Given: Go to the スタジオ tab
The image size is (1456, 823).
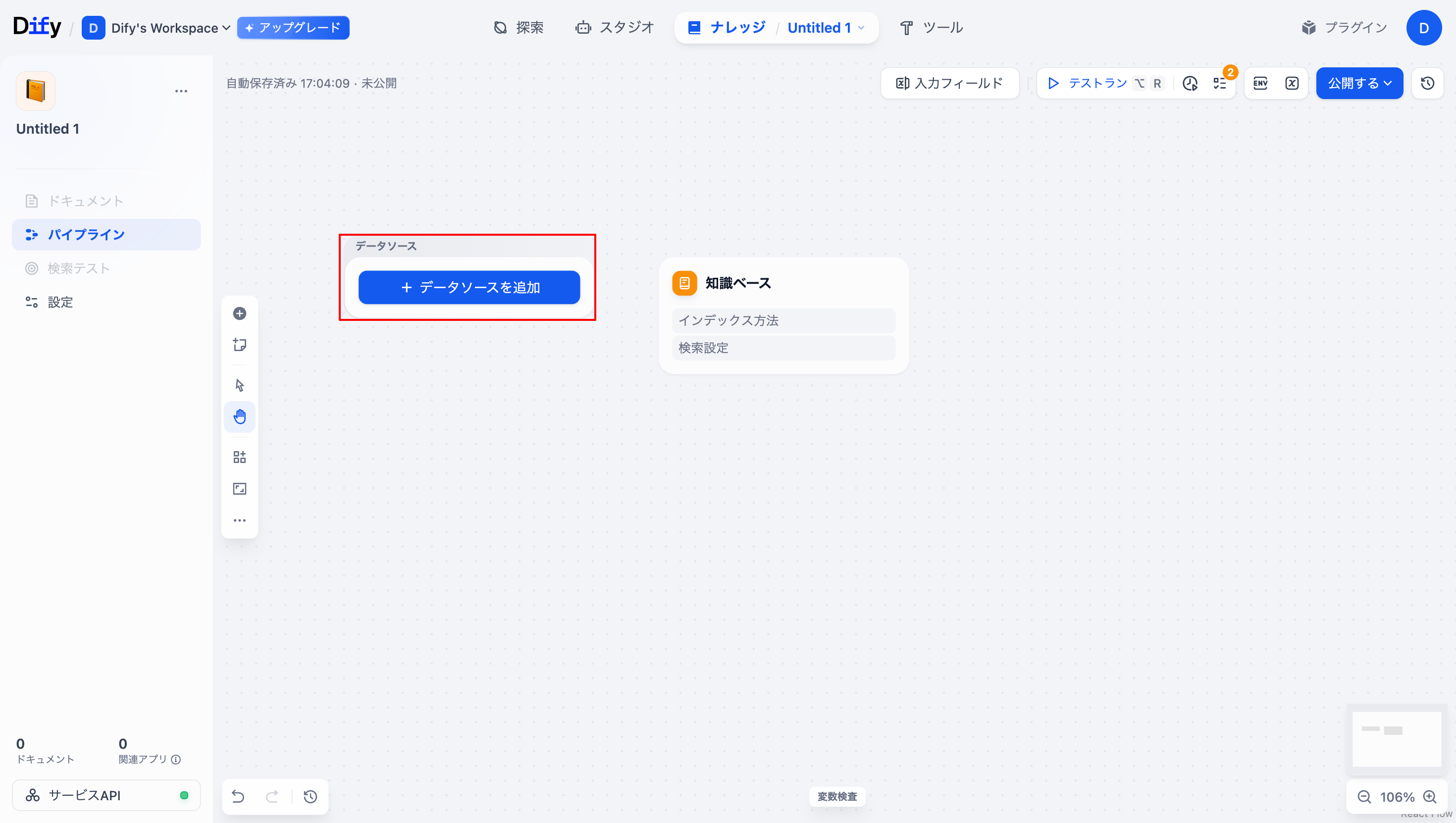Looking at the screenshot, I should pyautogui.click(x=615, y=28).
